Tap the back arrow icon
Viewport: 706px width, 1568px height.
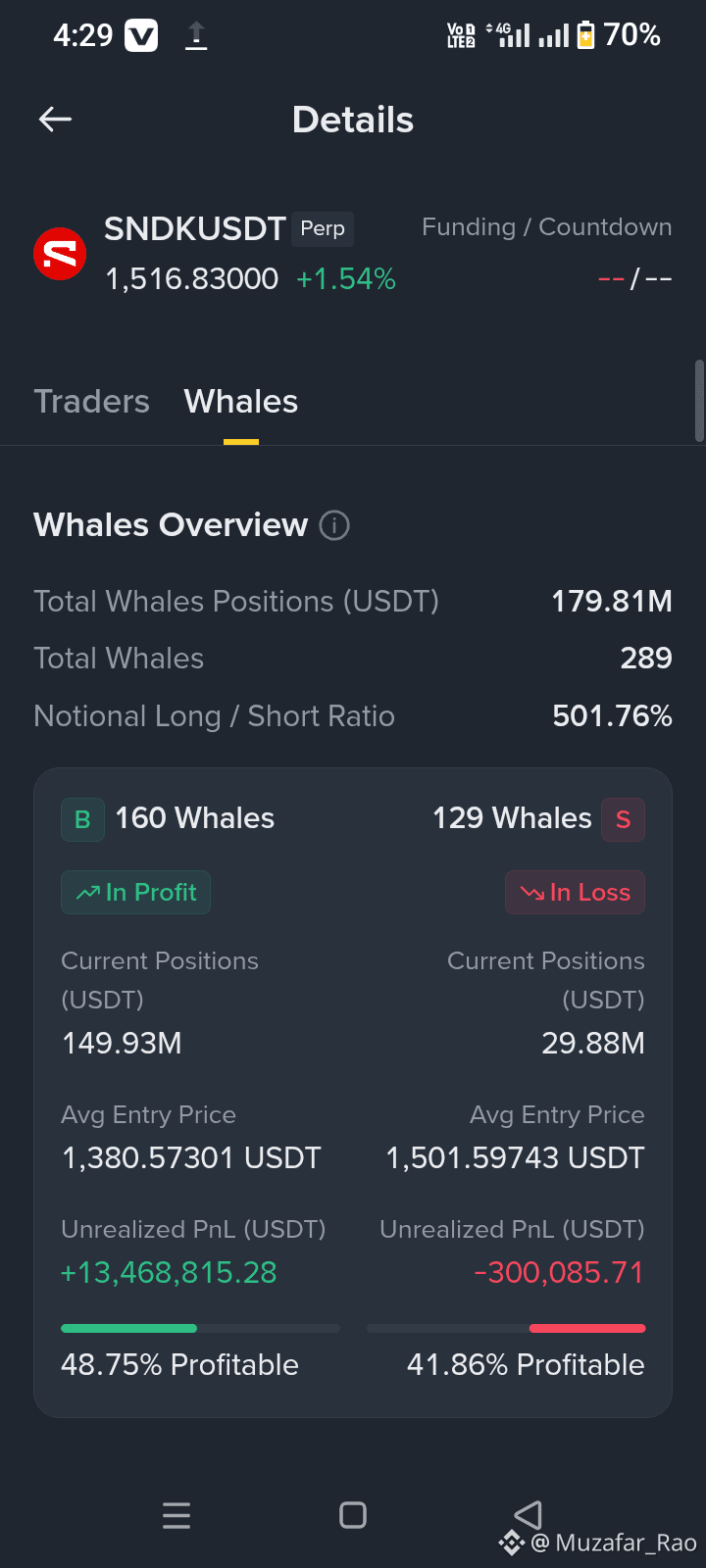[56, 120]
